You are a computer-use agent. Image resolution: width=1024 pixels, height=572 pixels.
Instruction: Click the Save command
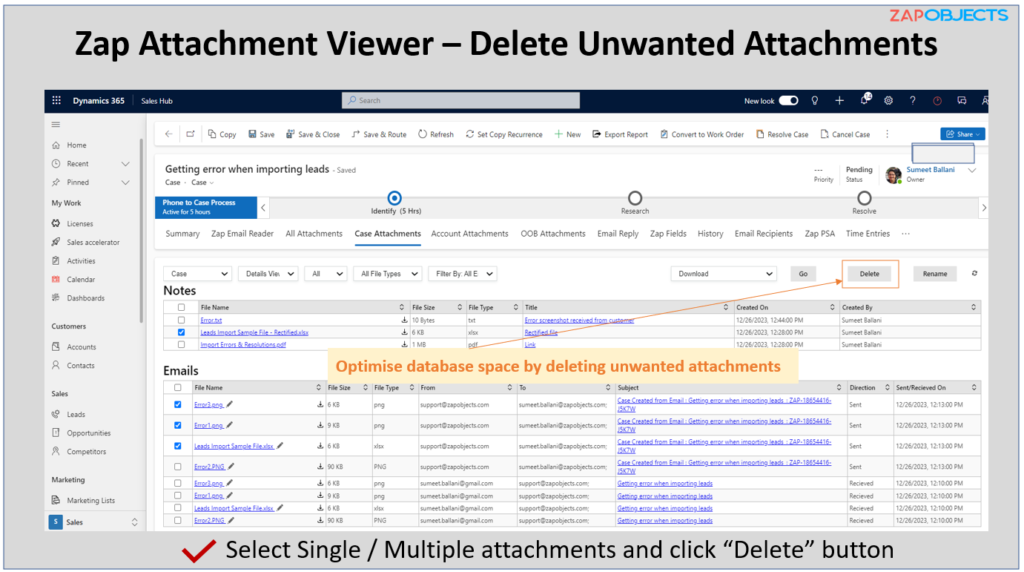[x=261, y=135]
